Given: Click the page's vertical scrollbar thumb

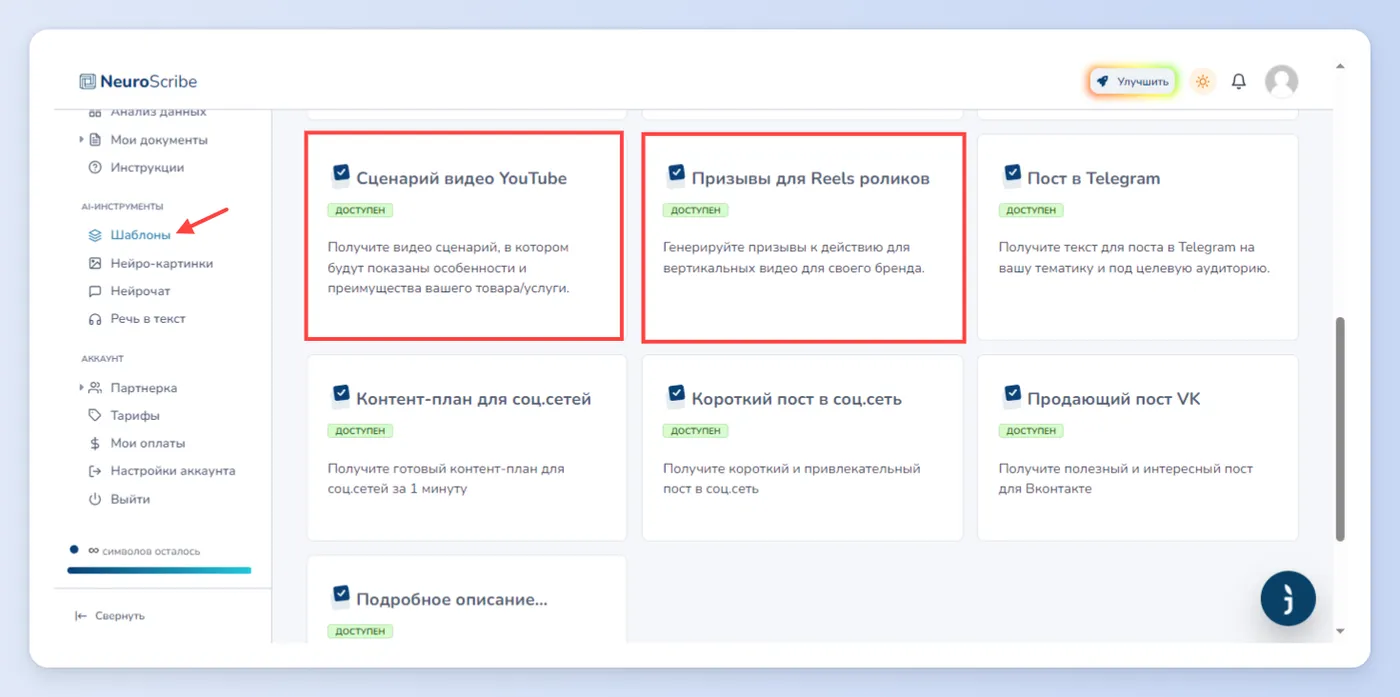Looking at the screenshot, I should click(1340, 429).
